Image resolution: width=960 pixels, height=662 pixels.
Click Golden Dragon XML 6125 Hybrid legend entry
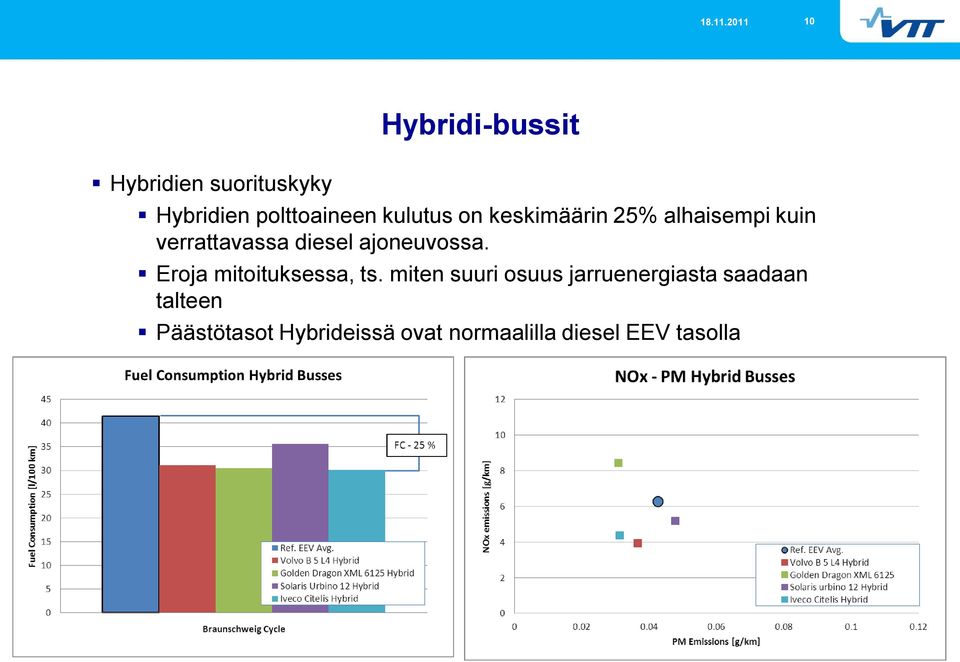tap(343, 573)
